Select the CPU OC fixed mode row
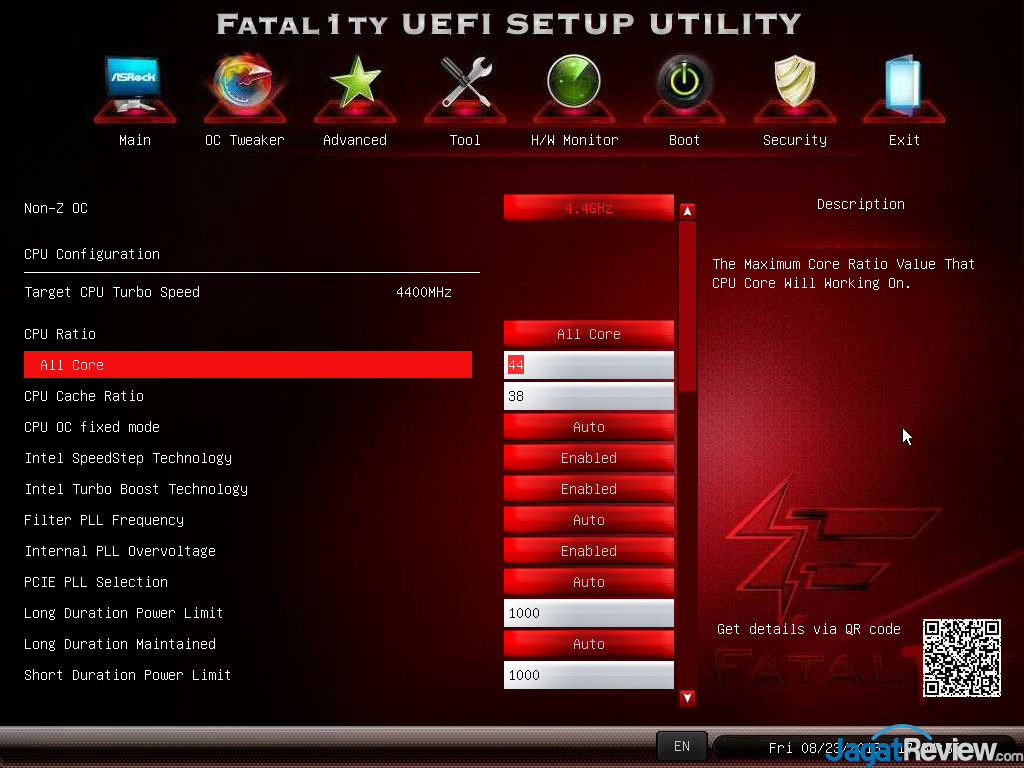The width and height of the screenshot is (1024, 768). coord(92,427)
